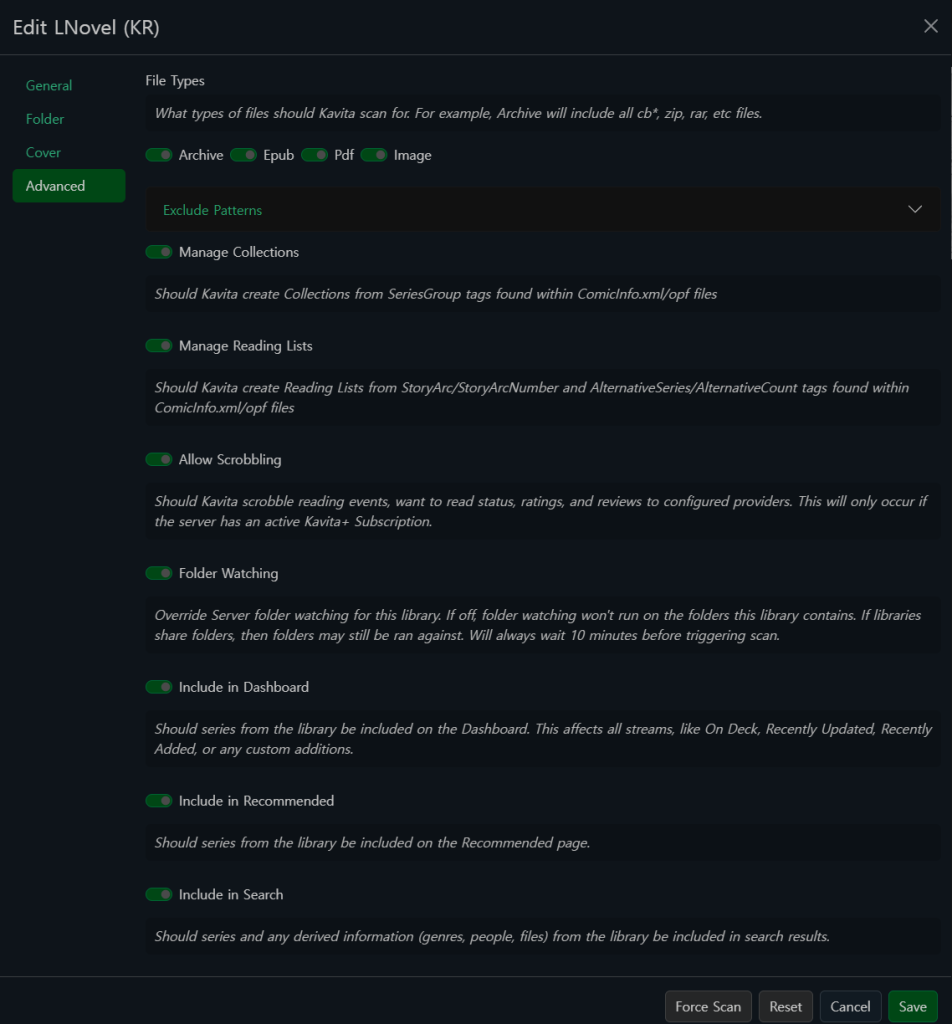Close the Edit LNovel dialog

click(x=930, y=27)
